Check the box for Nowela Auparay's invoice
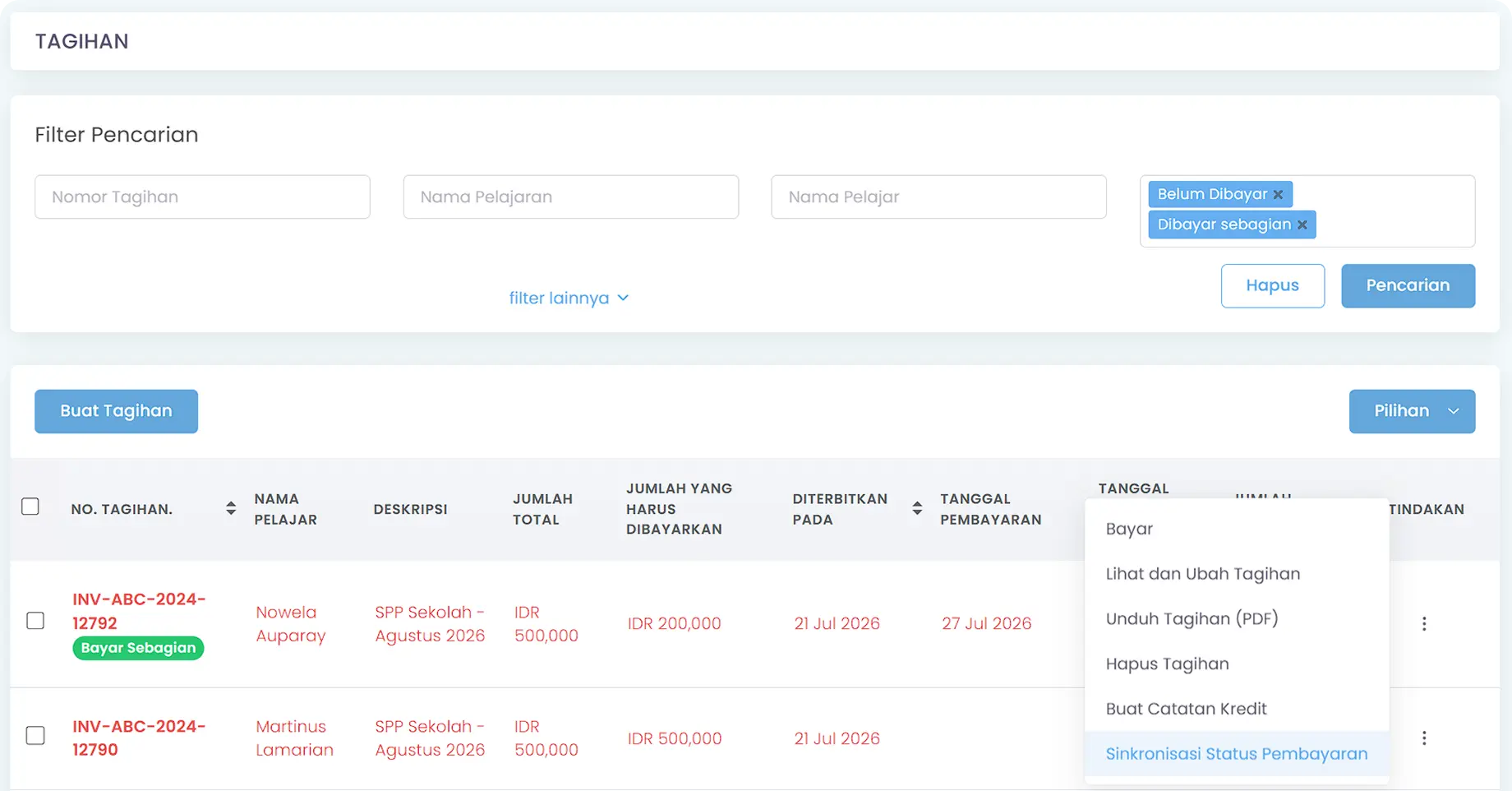The width and height of the screenshot is (1512, 791). (35, 621)
